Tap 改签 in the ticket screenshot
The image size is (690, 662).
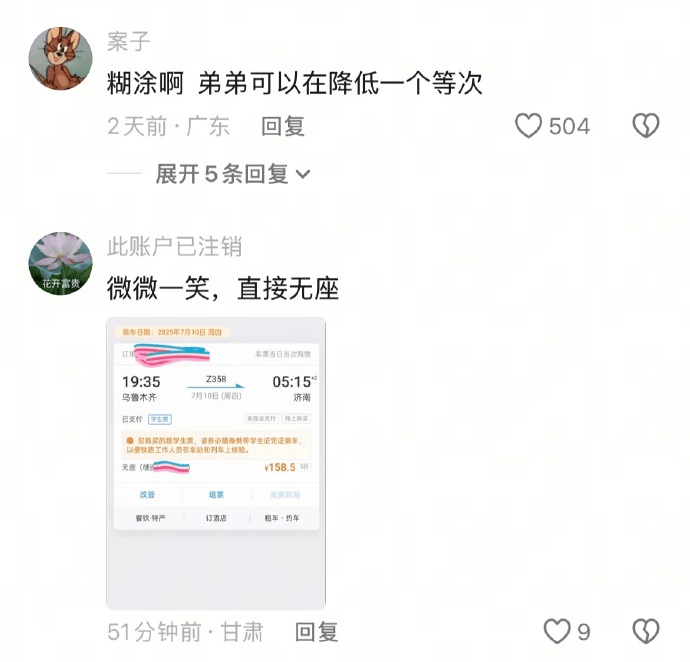[x=147, y=495]
